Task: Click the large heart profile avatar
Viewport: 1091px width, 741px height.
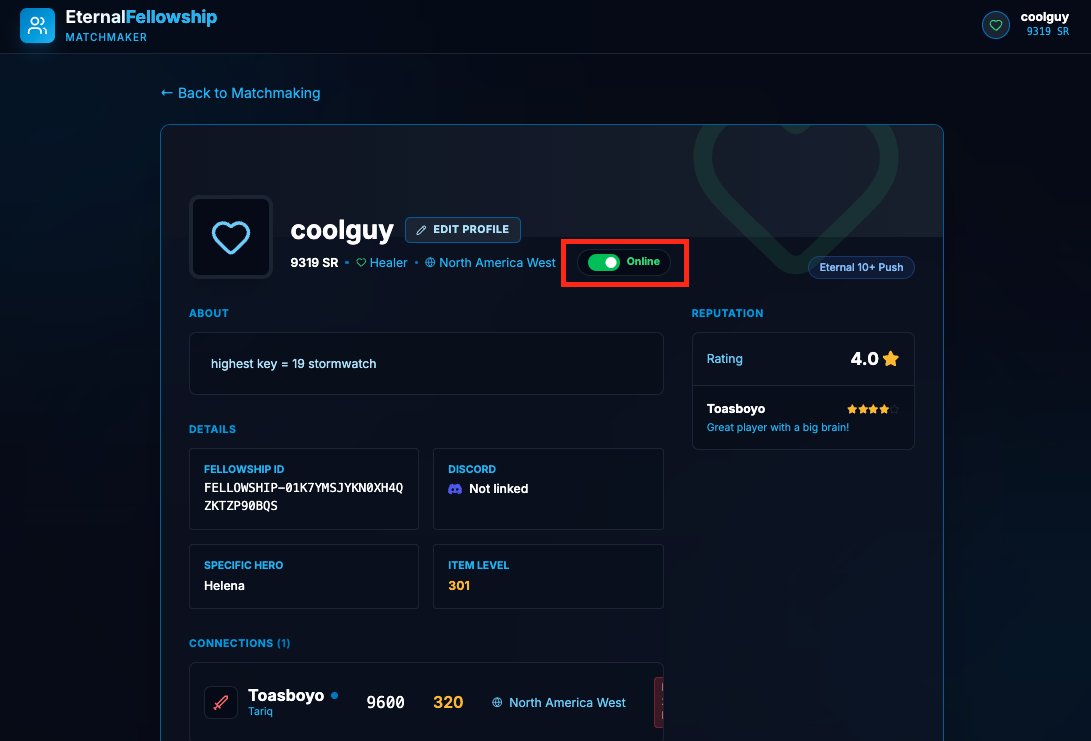Action: 231,237
